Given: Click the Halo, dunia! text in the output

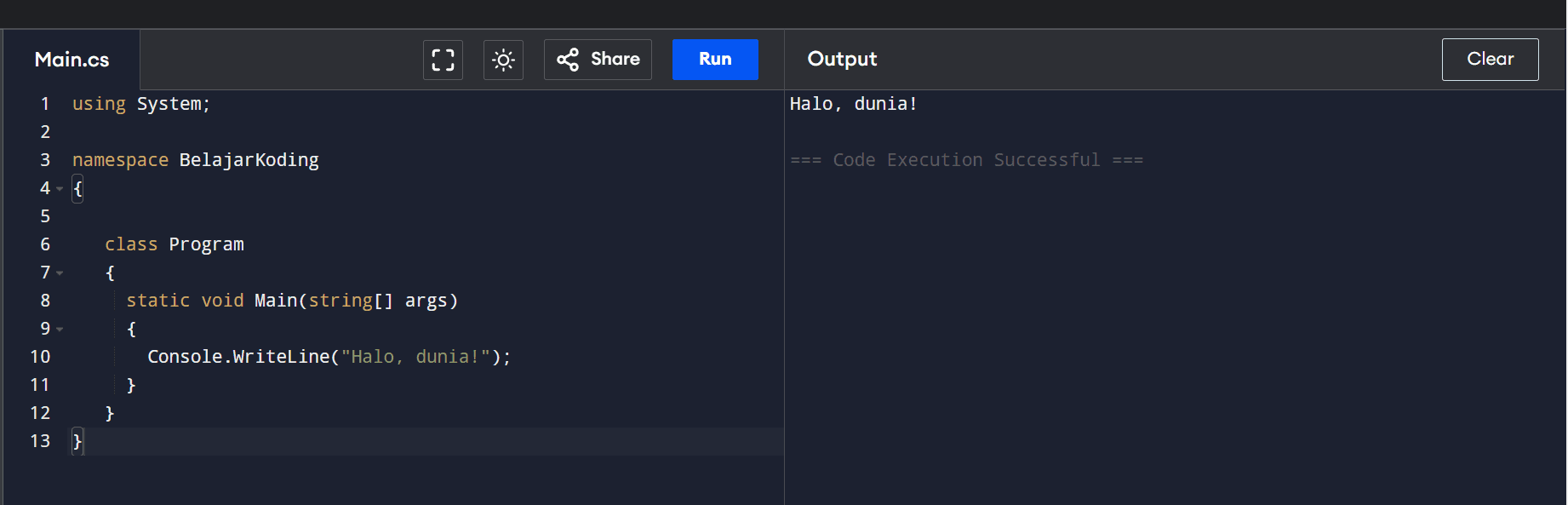Looking at the screenshot, I should click(x=853, y=104).
